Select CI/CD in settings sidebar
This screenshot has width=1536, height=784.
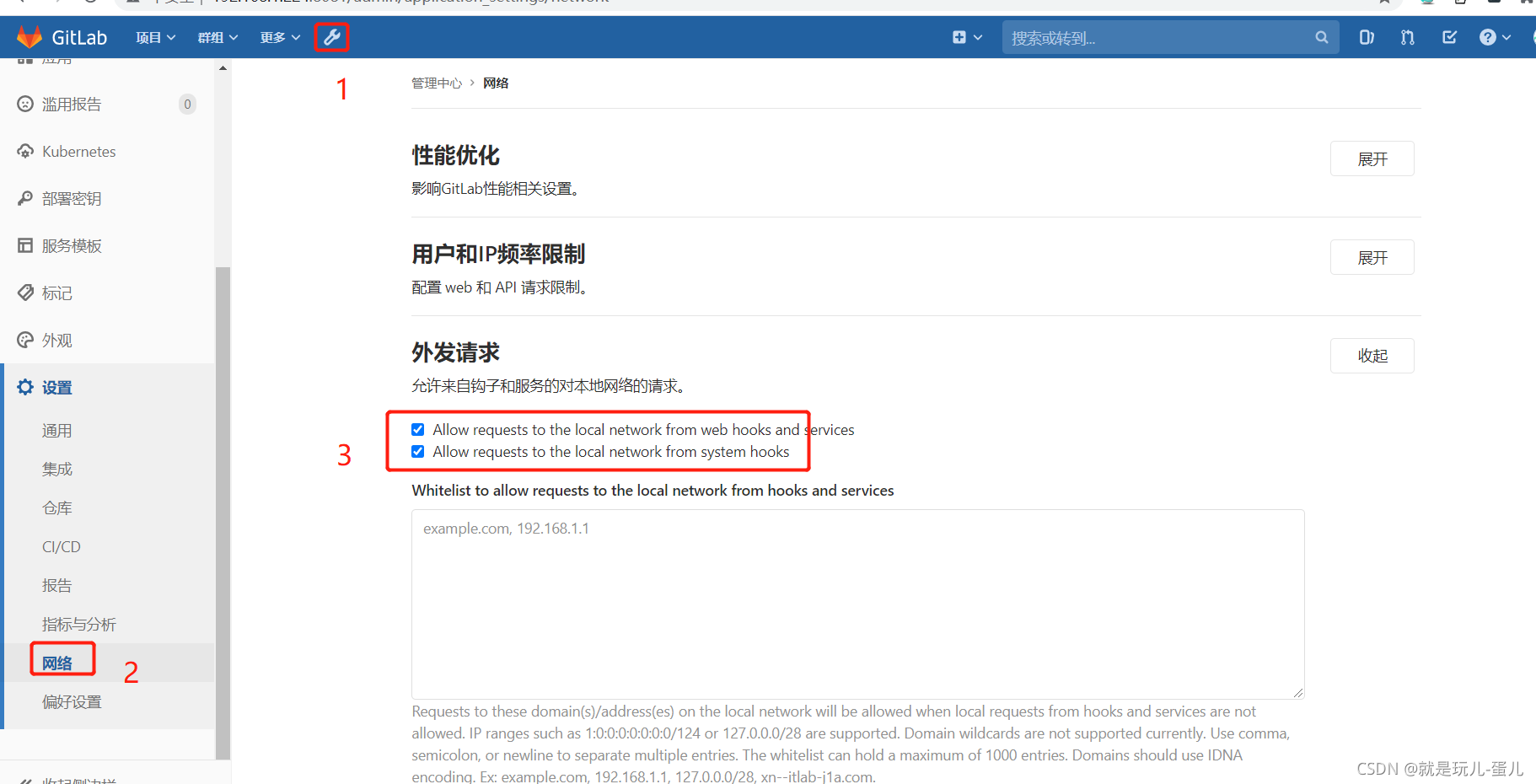[x=62, y=546]
